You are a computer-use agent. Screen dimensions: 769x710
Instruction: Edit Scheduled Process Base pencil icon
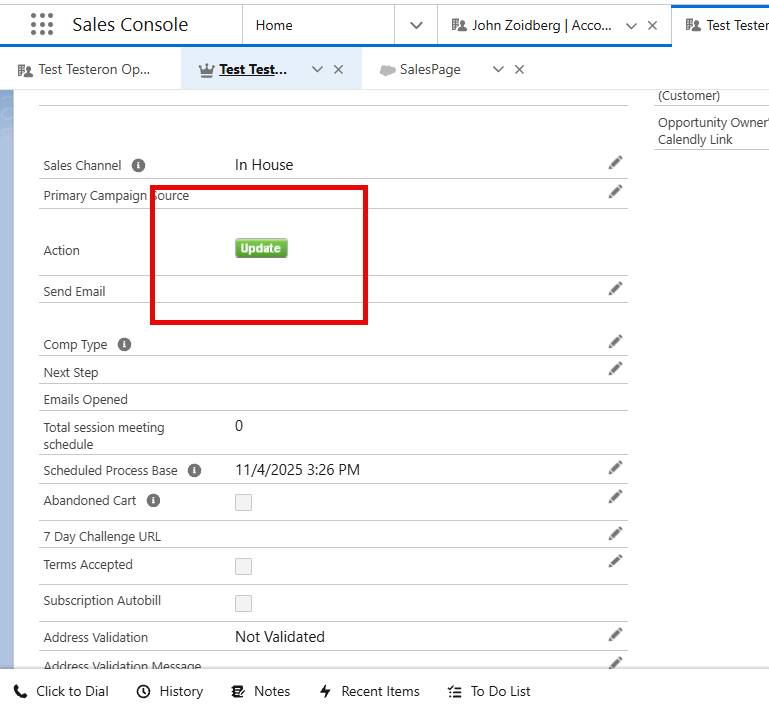pos(615,468)
